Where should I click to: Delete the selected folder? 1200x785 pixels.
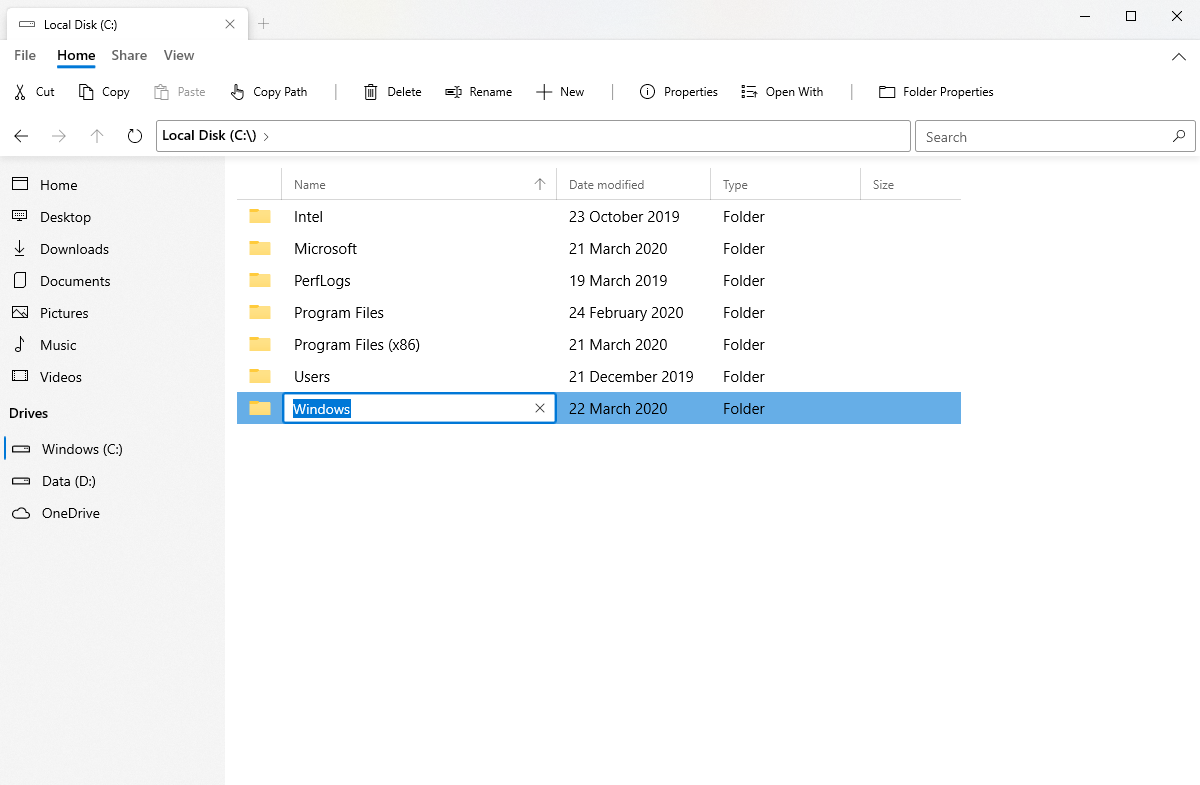[369, 91]
